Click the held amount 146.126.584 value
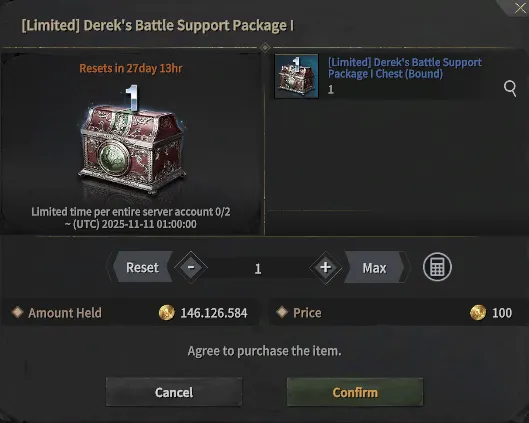The width and height of the screenshot is (529, 423). (214, 313)
